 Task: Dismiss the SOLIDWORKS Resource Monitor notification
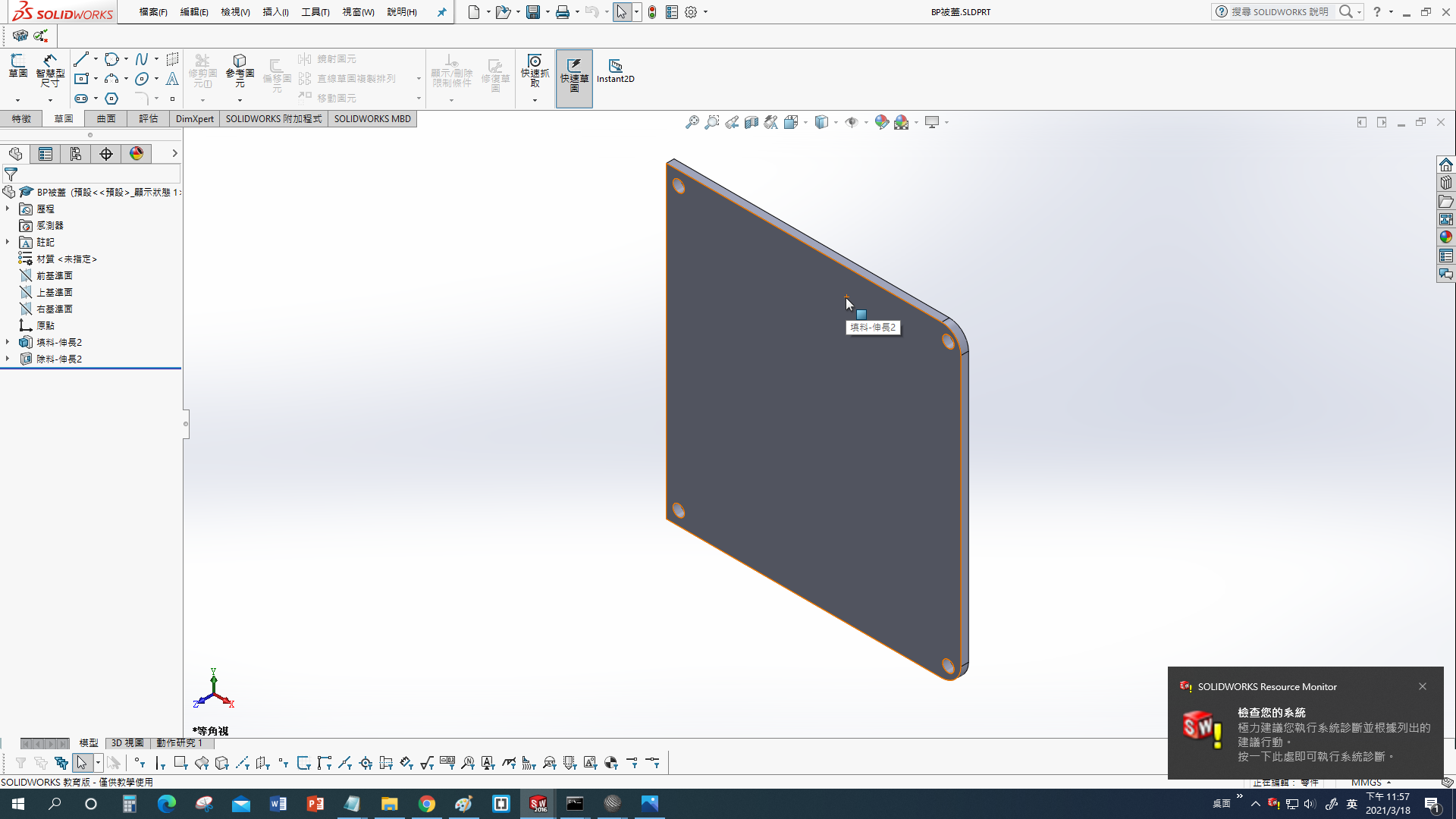pyautogui.click(x=1423, y=686)
